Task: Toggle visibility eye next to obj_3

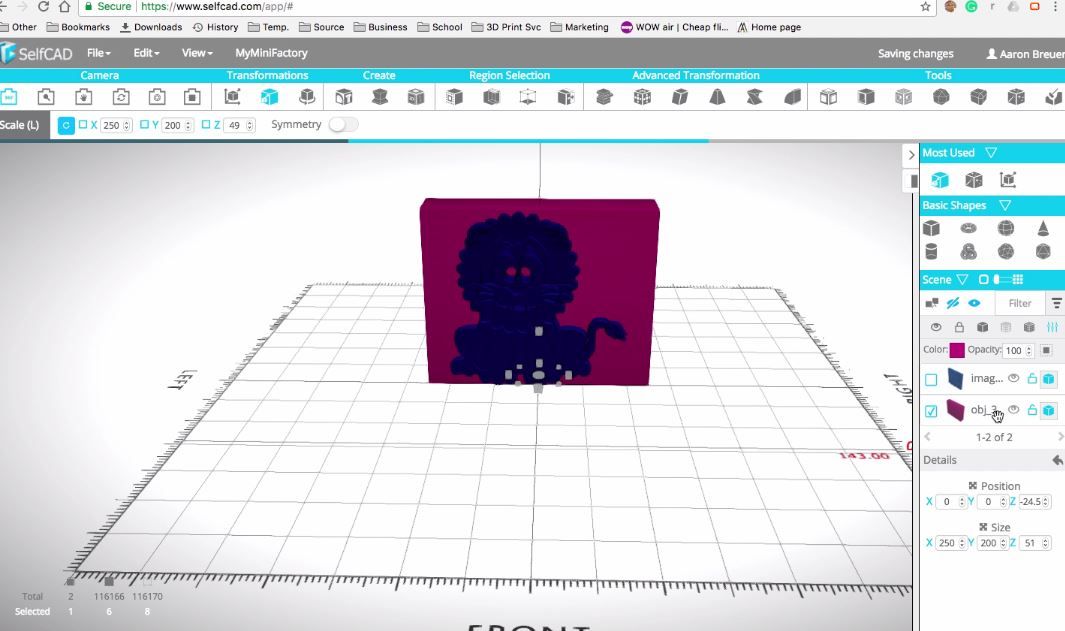Action: 1014,408
